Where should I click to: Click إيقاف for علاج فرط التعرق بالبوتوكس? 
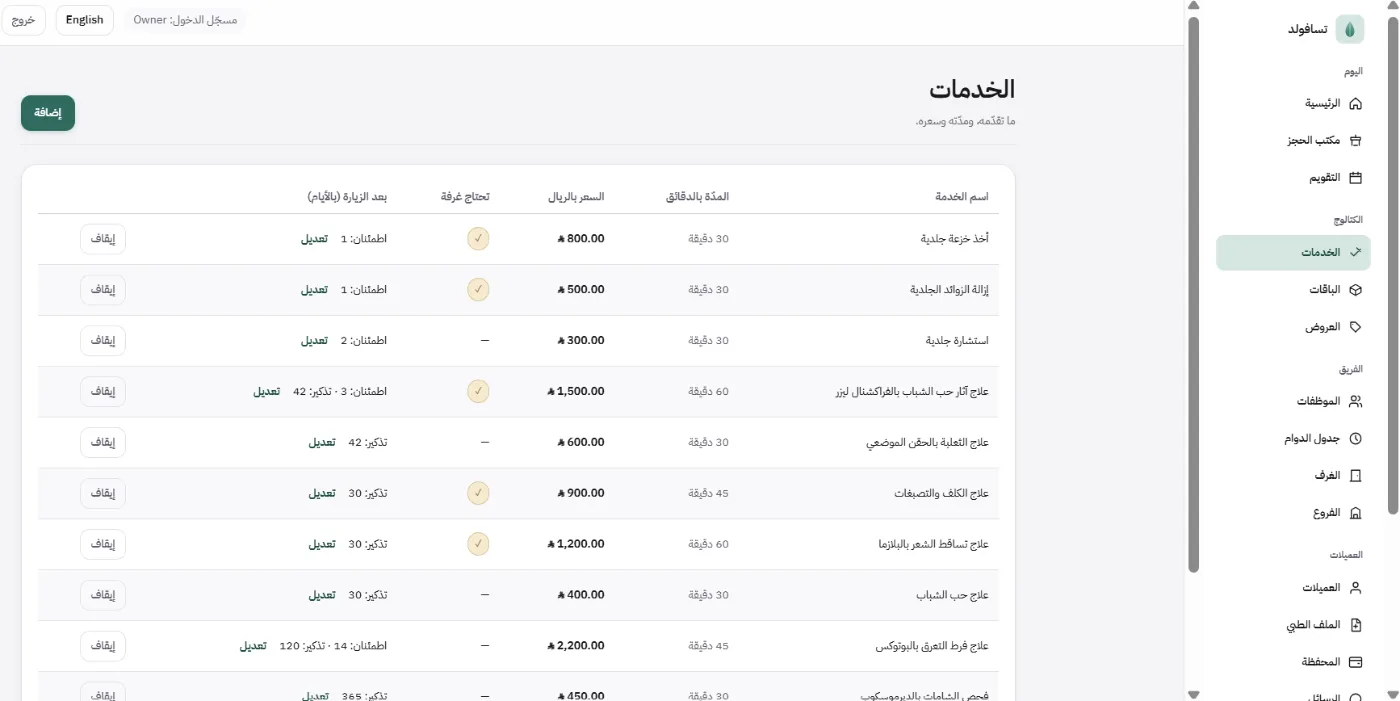(x=103, y=646)
